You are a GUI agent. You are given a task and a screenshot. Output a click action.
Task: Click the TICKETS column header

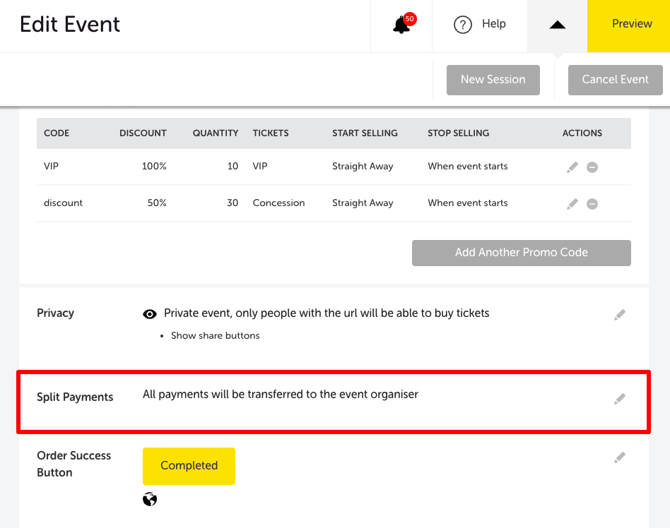(x=270, y=133)
